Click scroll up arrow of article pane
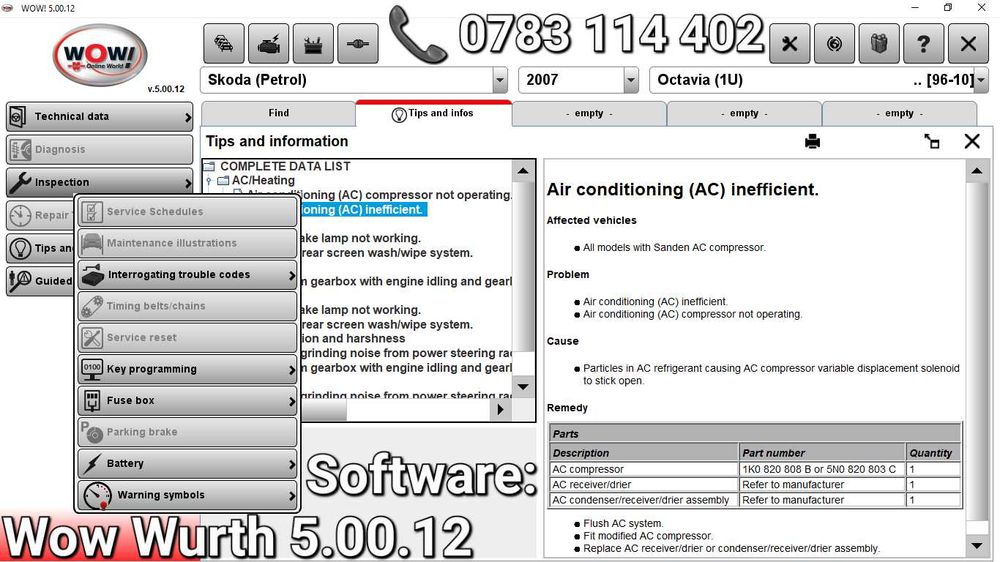The height and width of the screenshot is (562, 1000). point(976,171)
